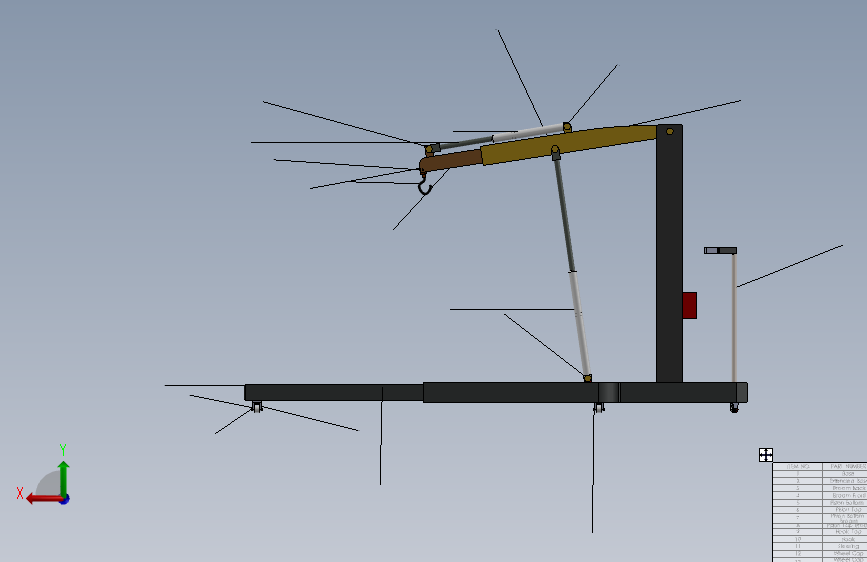Select the yellow boom arm
867x562 pixels.
pyautogui.click(x=570, y=144)
